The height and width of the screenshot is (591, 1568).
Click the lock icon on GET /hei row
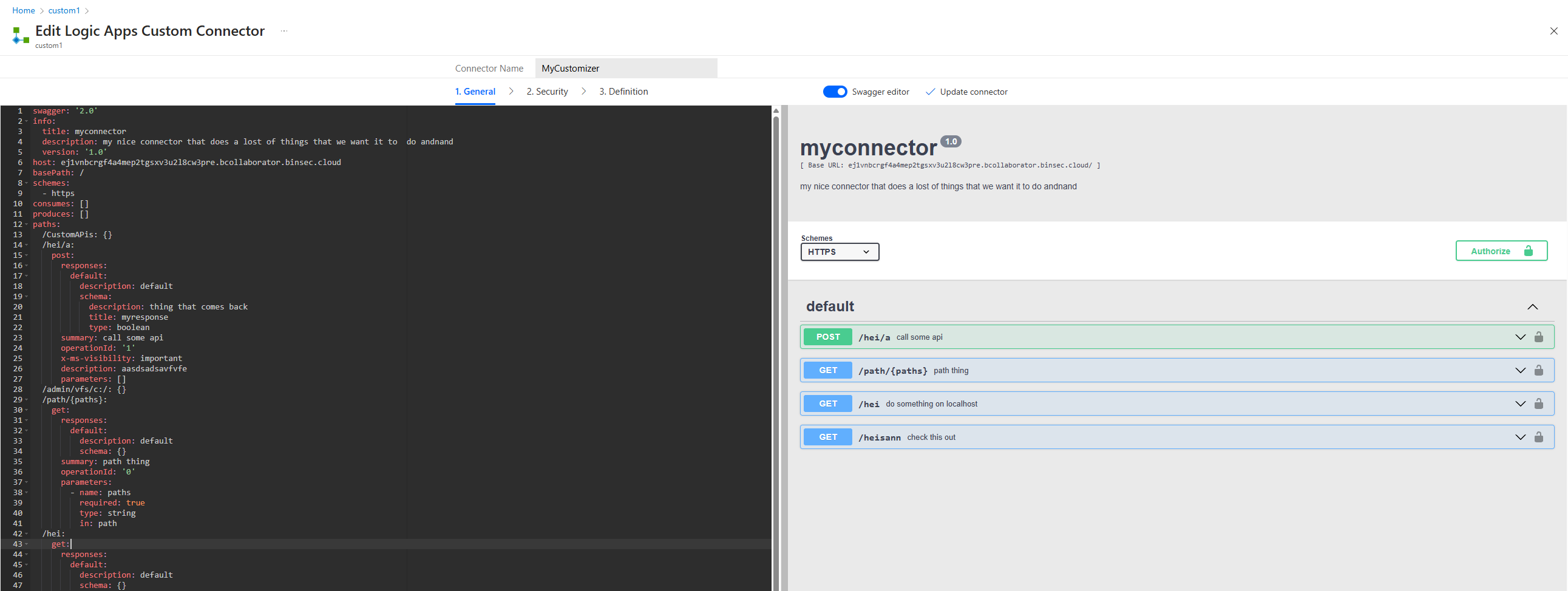point(1539,403)
